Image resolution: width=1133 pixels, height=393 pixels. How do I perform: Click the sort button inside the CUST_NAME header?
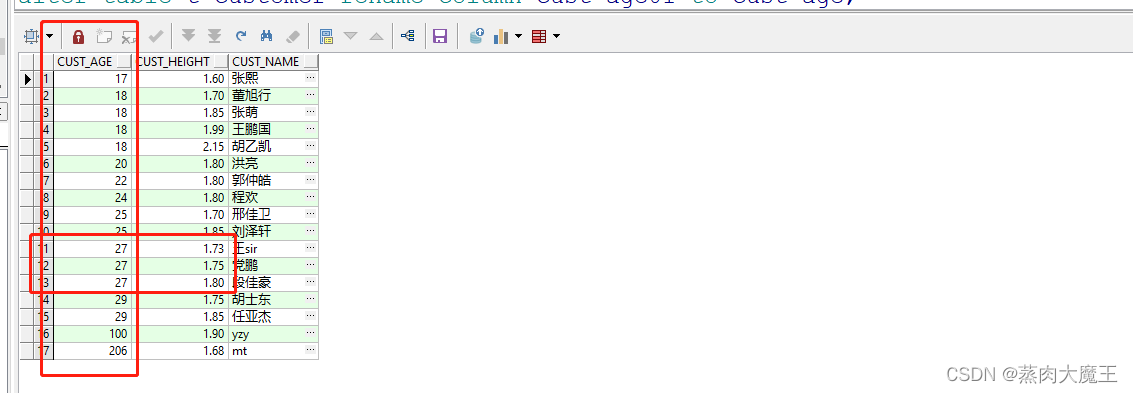311,61
